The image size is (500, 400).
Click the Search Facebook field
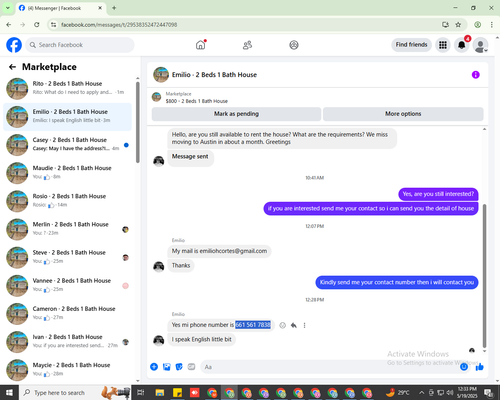point(80,45)
